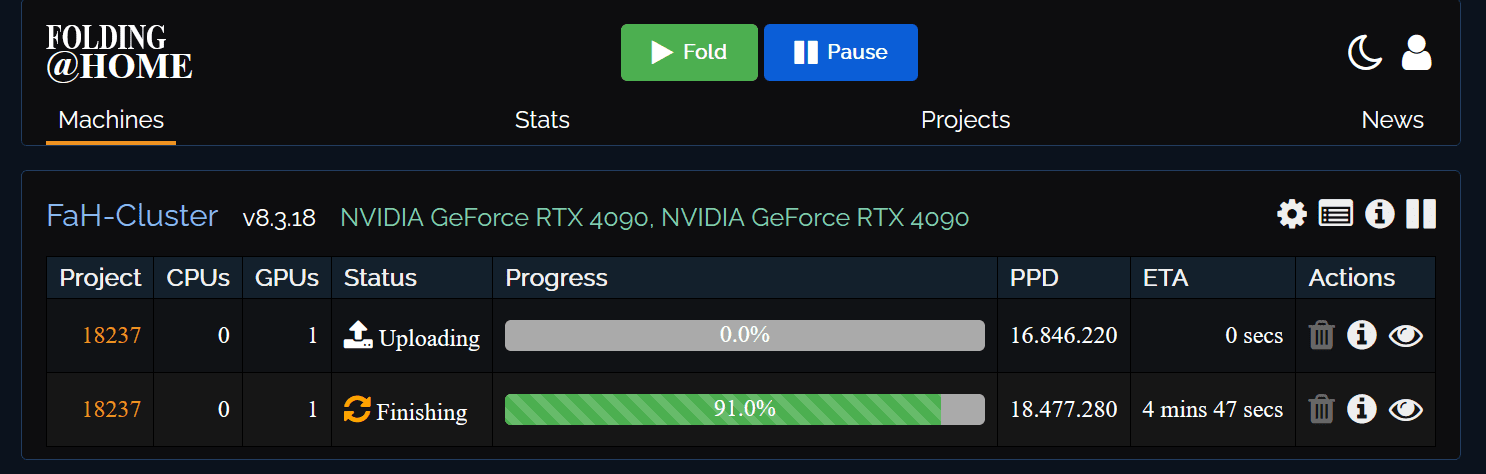
Task: Open project 18237 in the Uploading row
Action: coord(111,336)
